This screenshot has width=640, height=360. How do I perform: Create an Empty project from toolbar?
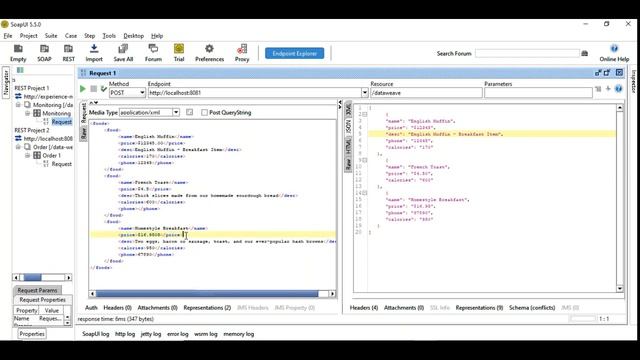18,53
